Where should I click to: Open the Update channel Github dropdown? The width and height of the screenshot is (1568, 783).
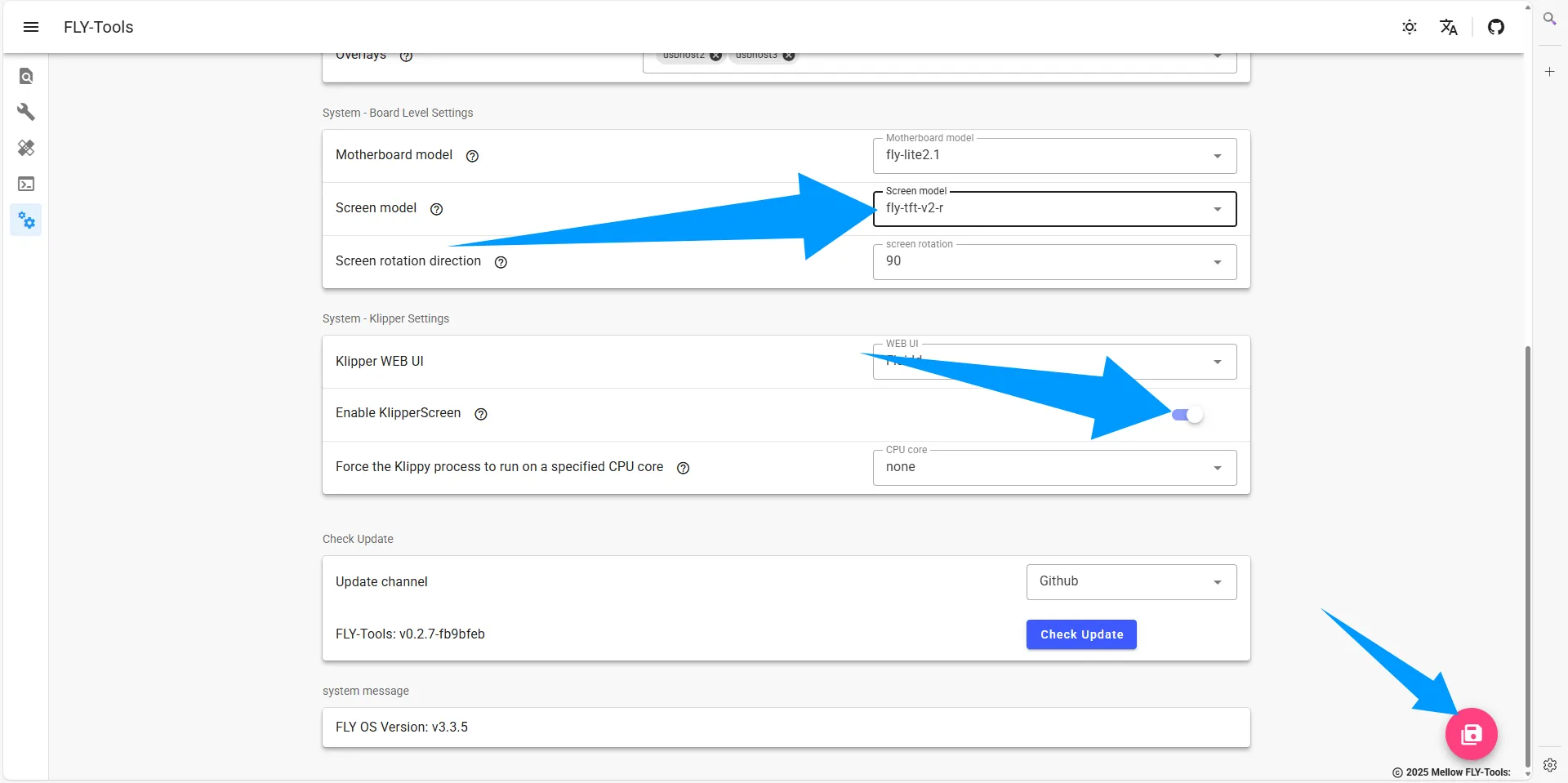(1131, 582)
